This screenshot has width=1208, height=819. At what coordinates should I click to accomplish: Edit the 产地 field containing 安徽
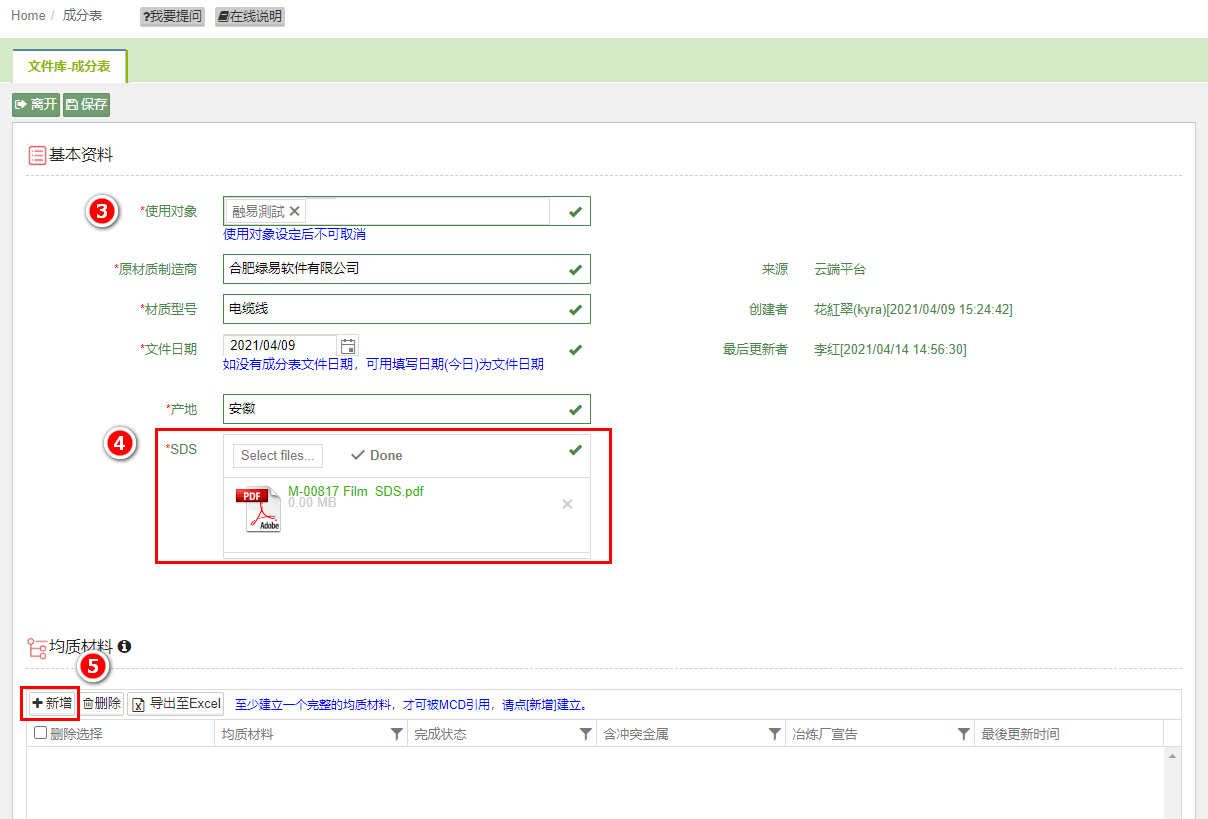click(x=407, y=409)
